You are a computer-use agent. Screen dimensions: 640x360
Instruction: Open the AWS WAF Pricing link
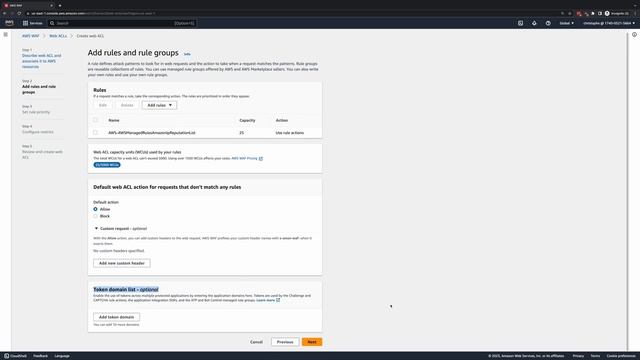tap(244, 158)
